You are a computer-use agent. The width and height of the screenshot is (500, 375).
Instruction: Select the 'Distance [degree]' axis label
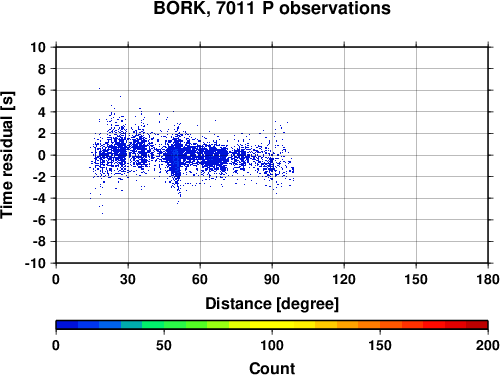coord(272,304)
